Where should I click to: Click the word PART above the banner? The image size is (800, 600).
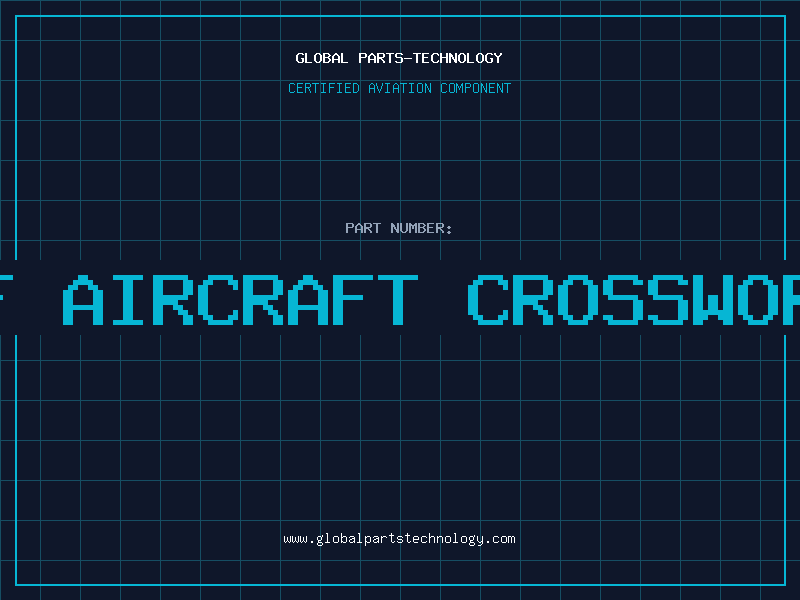[363, 228]
